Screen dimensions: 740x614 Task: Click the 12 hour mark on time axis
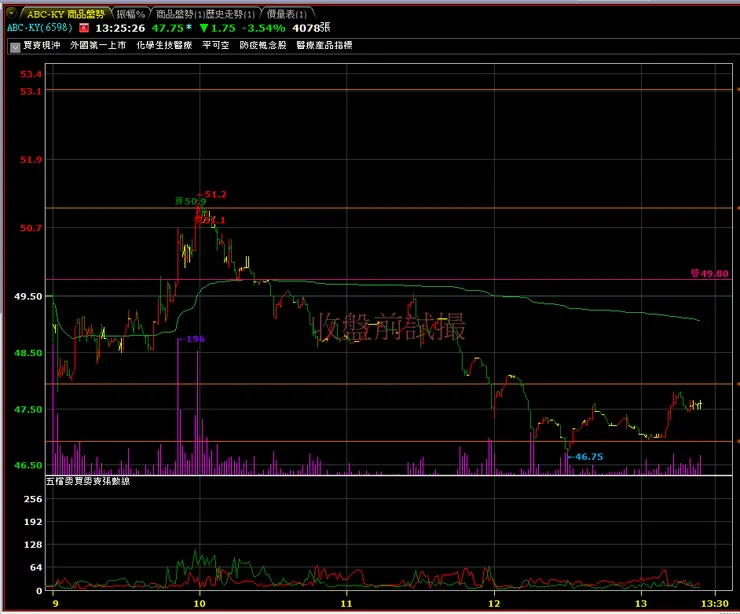point(494,603)
